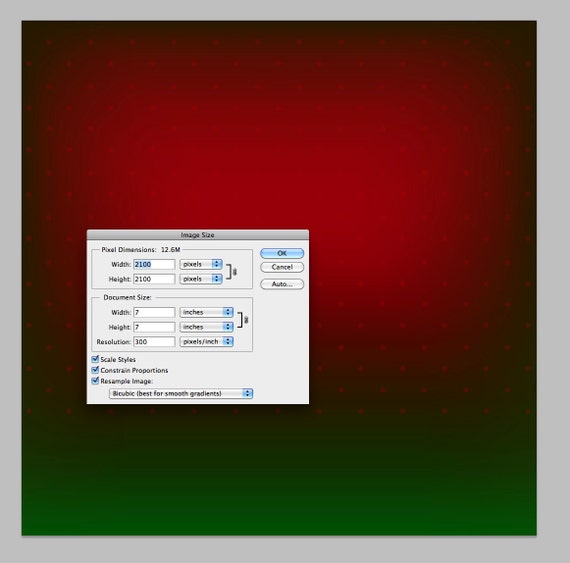Toggle the Scale Styles checkbox
Screen dimensions: 570x563
click(95, 359)
